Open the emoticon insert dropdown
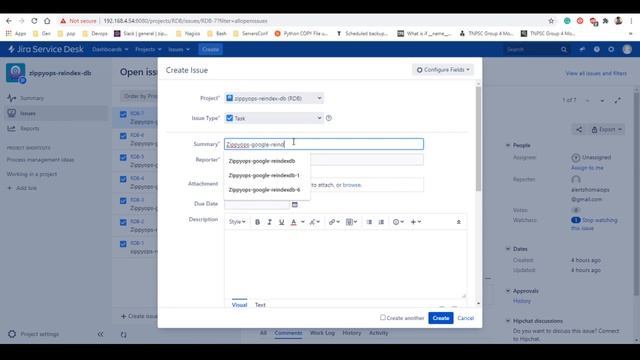Screen dimensions: 640x360 click(398, 222)
